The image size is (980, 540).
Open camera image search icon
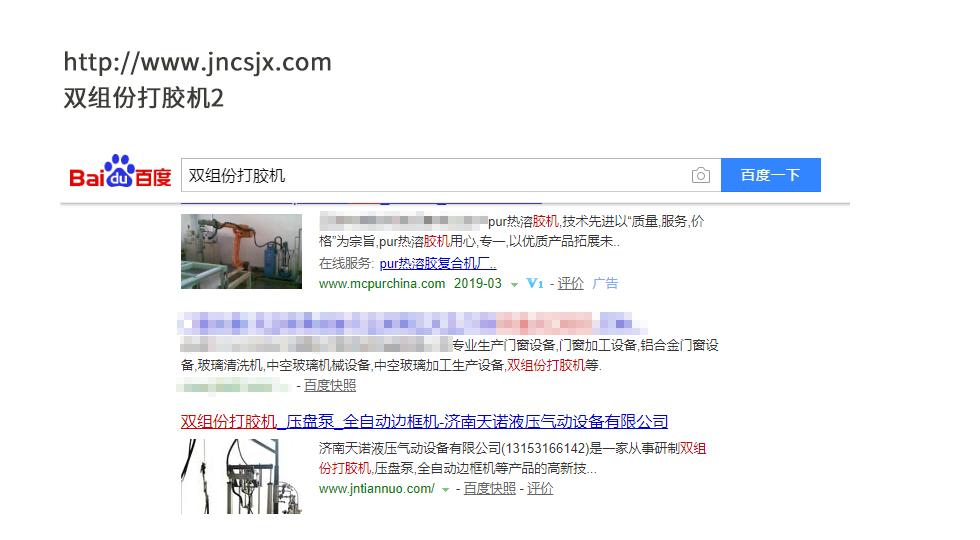click(x=701, y=176)
